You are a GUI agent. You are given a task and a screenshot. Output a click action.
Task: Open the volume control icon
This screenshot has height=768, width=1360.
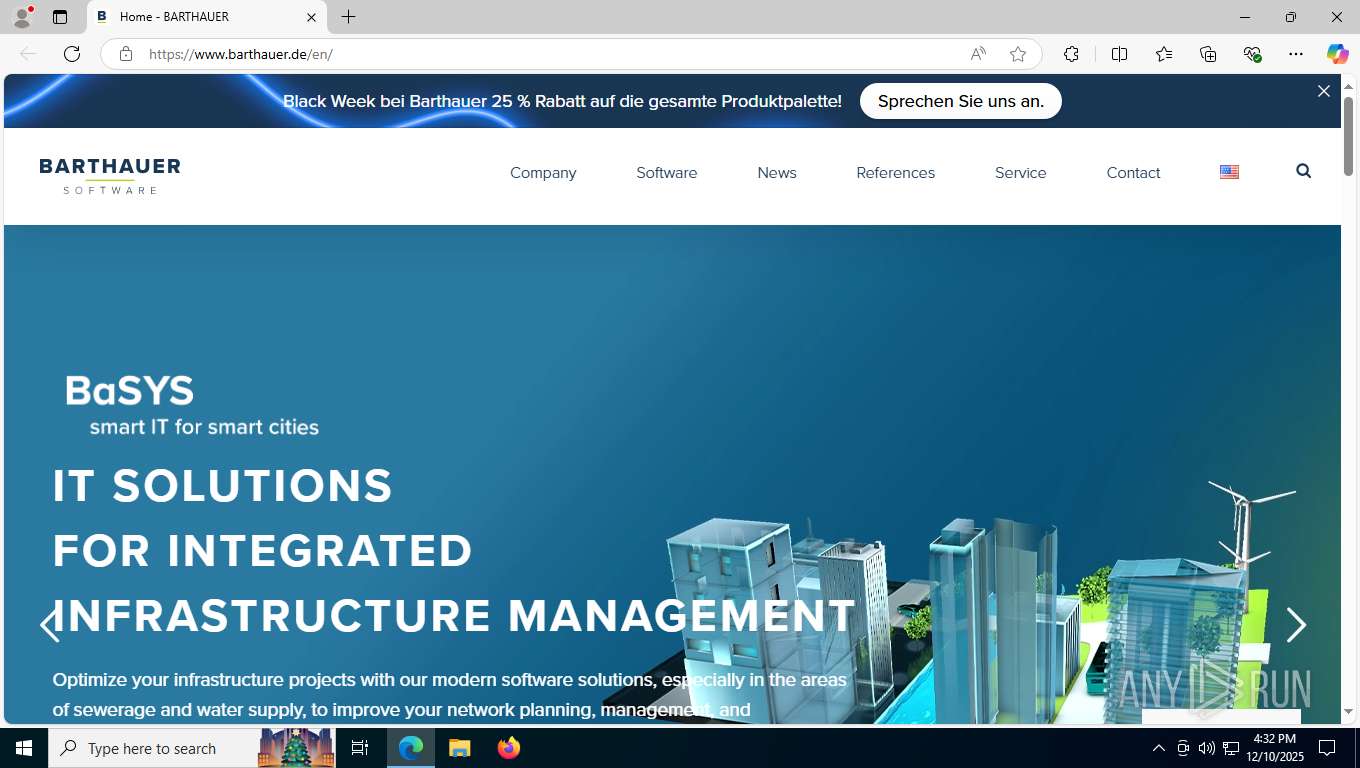1207,748
